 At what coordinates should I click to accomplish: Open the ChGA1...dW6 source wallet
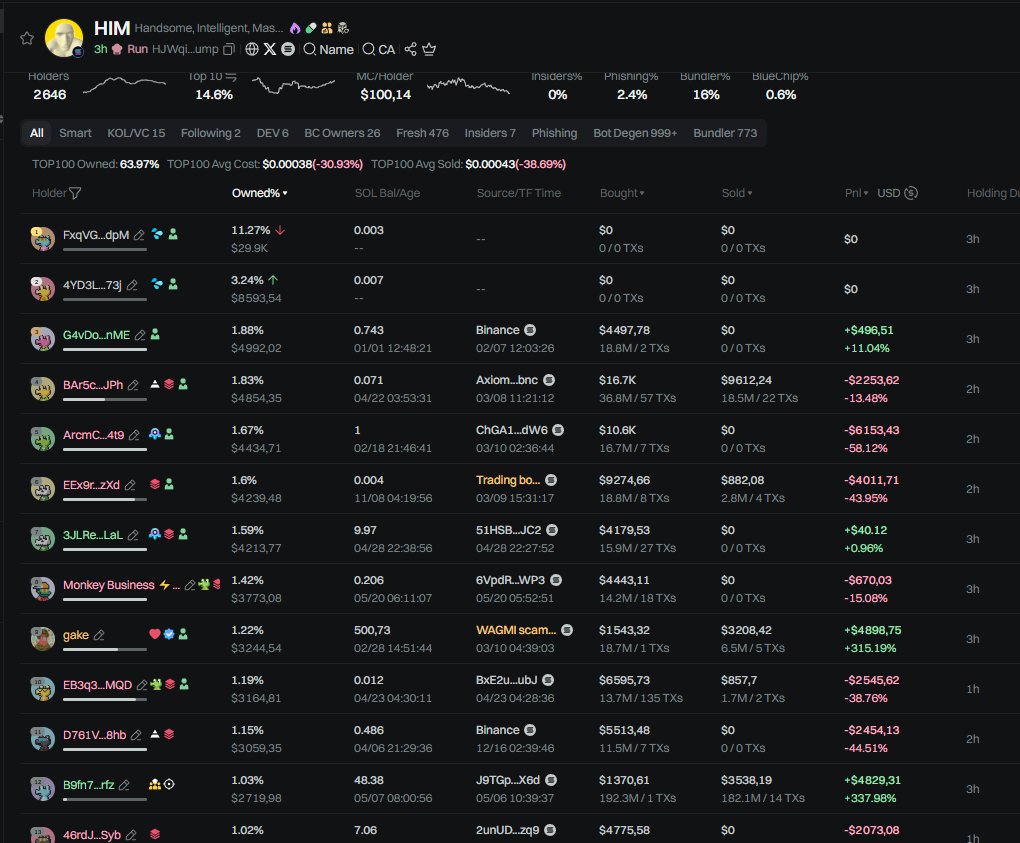tap(511, 430)
